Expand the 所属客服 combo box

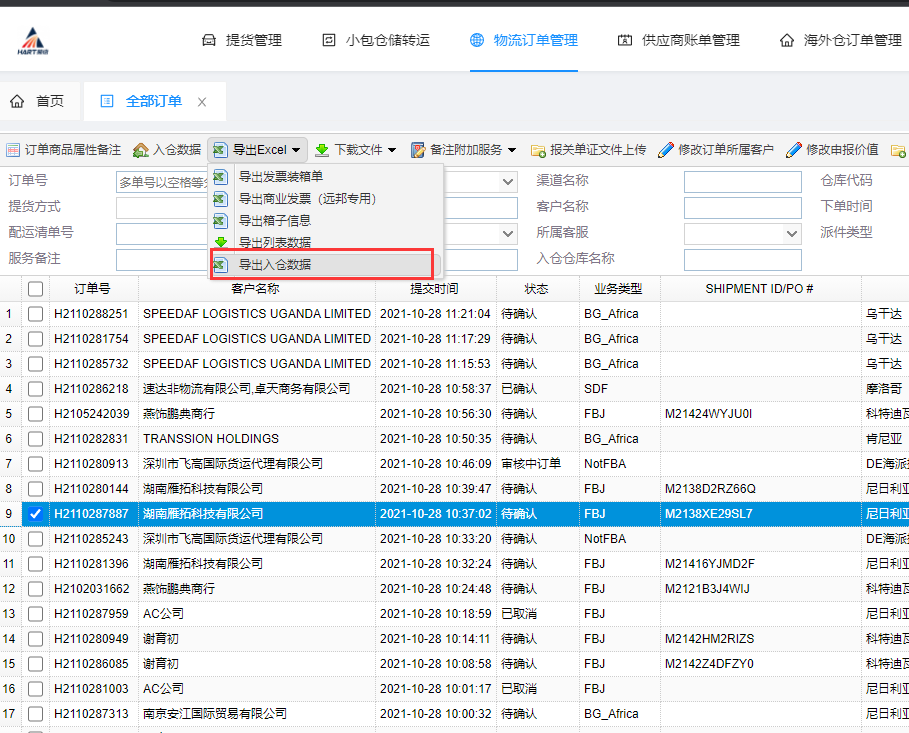[x=793, y=233]
